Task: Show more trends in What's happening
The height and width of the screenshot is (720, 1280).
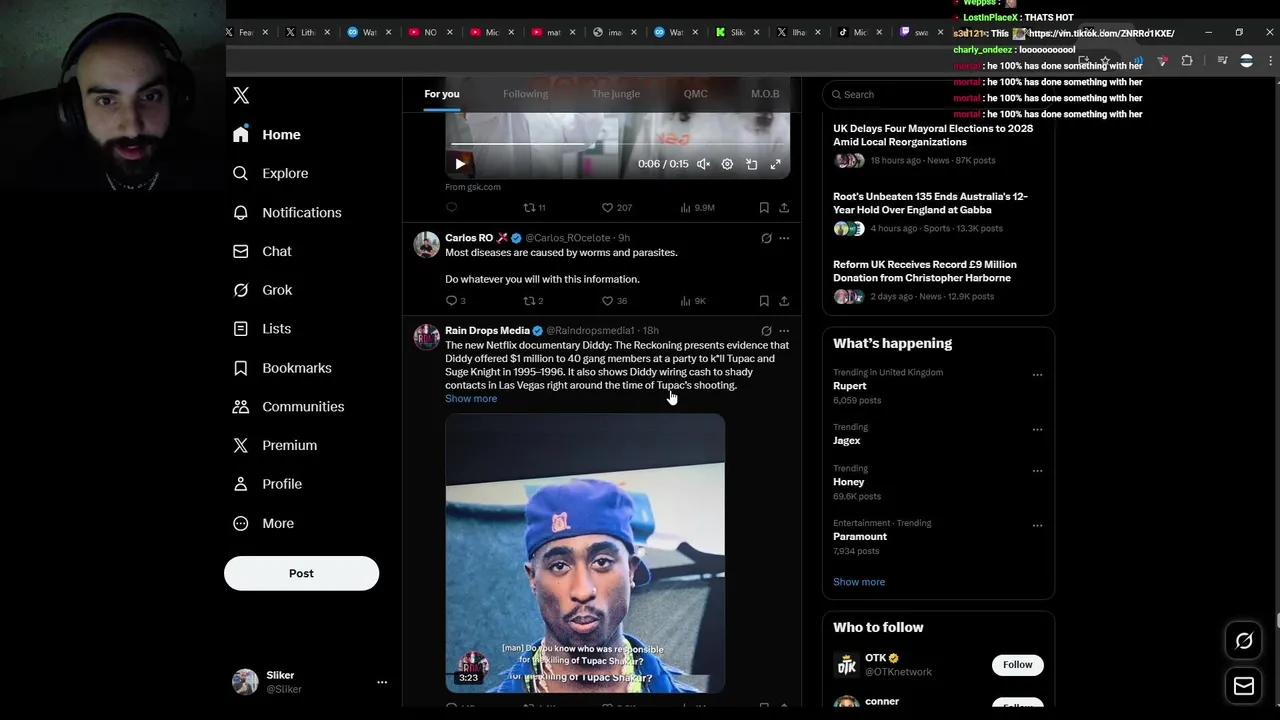Action: [x=859, y=582]
